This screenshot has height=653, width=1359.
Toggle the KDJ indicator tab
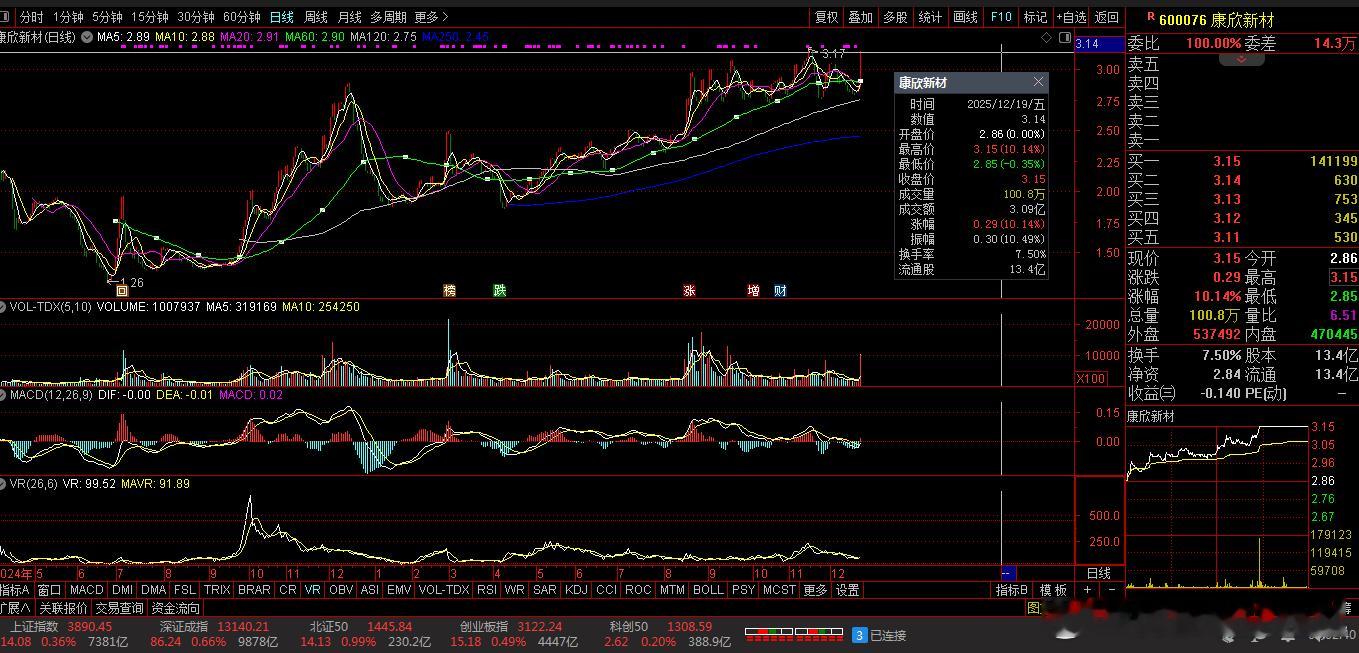(x=576, y=590)
